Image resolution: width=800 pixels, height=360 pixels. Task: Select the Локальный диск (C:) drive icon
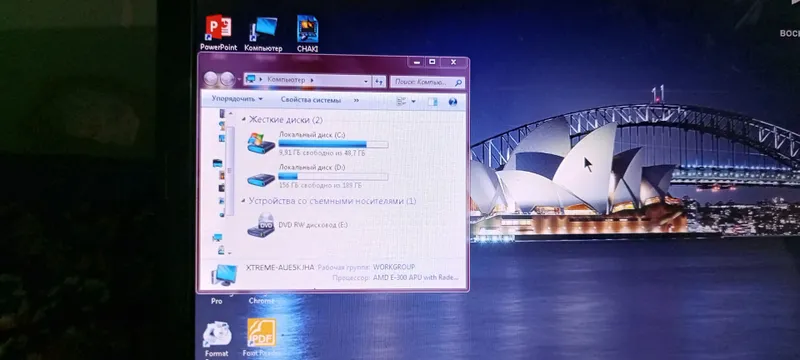(261, 143)
